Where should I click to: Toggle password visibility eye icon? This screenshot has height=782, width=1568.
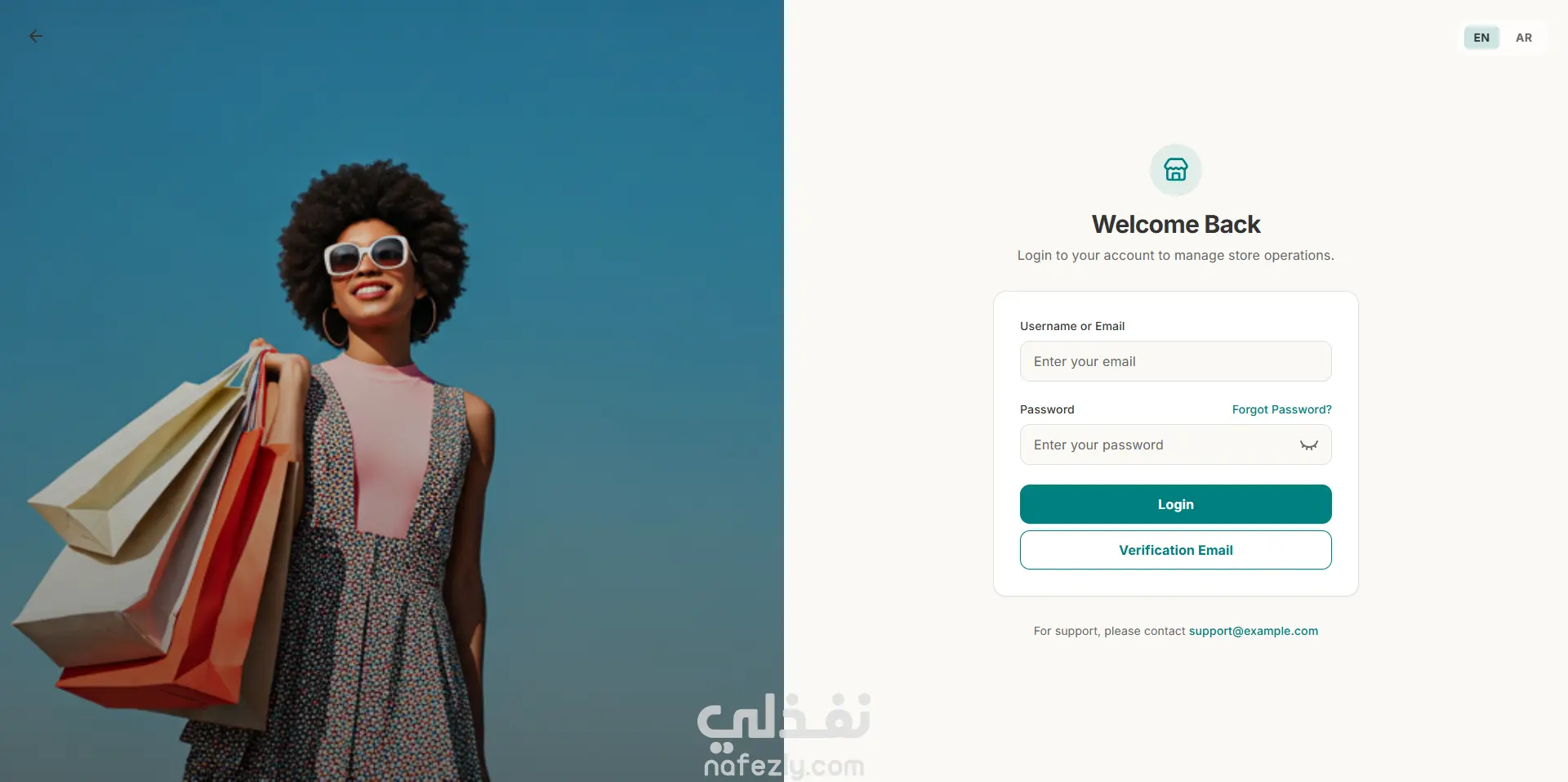point(1308,445)
